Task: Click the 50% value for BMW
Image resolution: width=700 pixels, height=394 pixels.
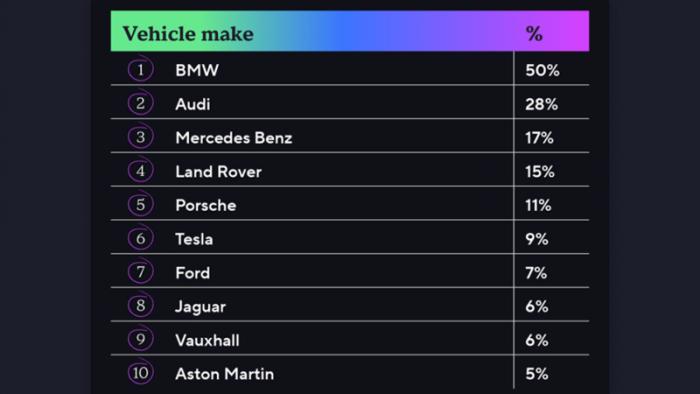Action: click(542, 71)
